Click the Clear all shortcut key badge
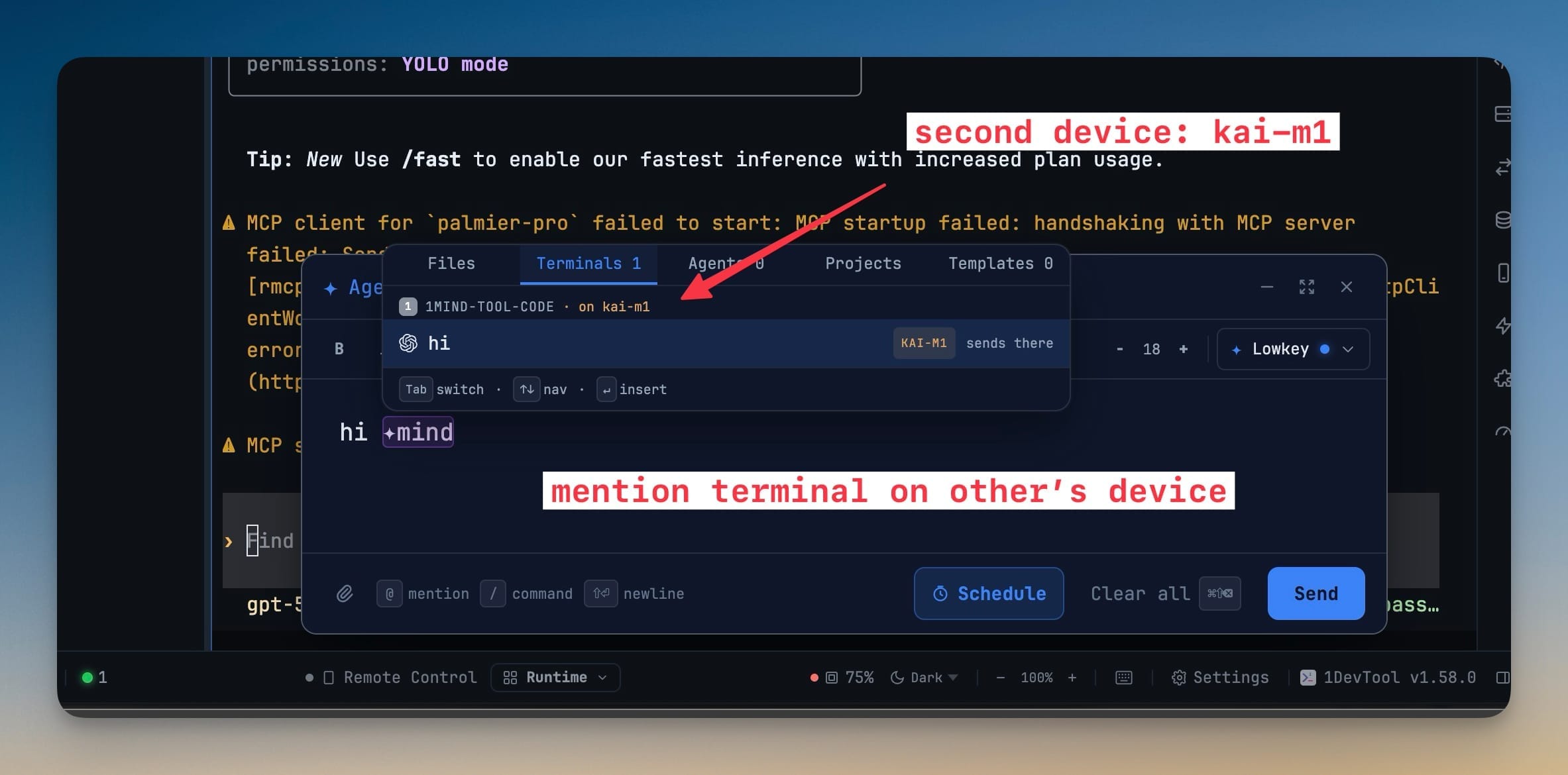Screen dimensions: 1568x775 tap(1220, 594)
